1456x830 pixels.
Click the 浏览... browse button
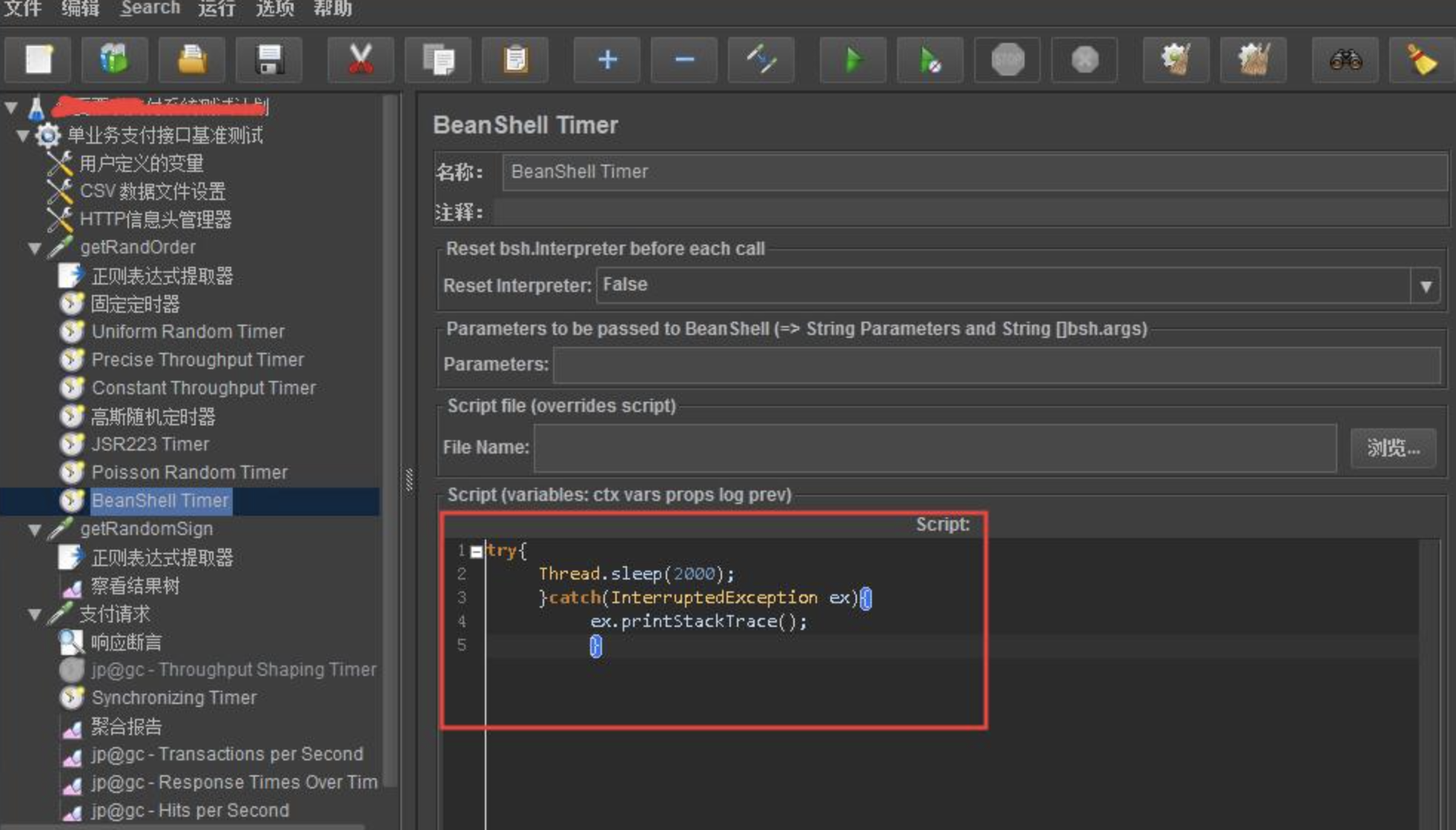[1393, 448]
